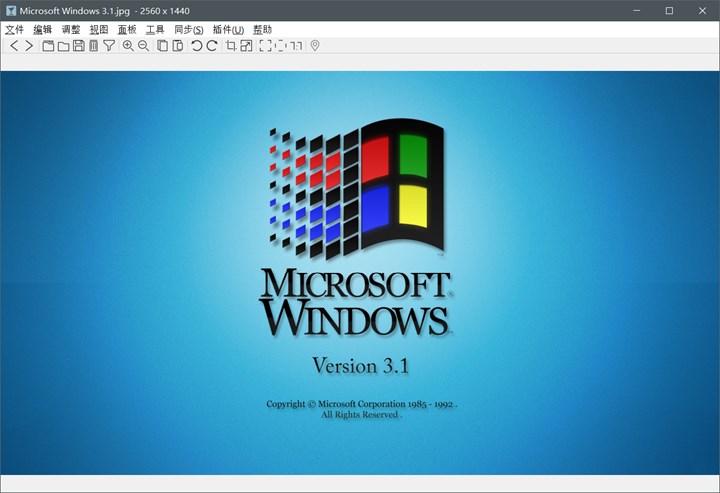Open folder using the folder icon
720x493 pixels.
click(63, 46)
